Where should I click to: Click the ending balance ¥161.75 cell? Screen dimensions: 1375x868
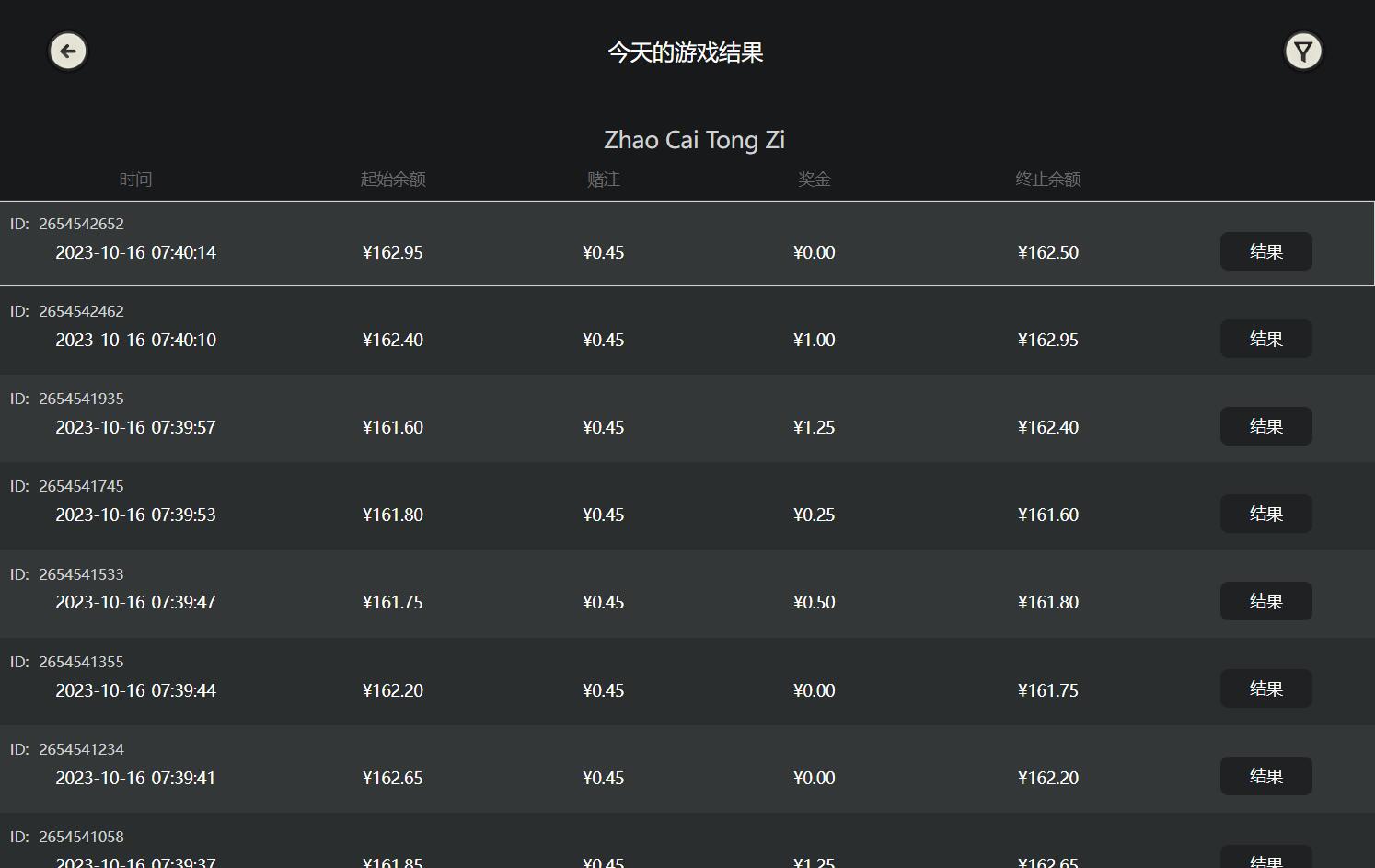point(1048,690)
